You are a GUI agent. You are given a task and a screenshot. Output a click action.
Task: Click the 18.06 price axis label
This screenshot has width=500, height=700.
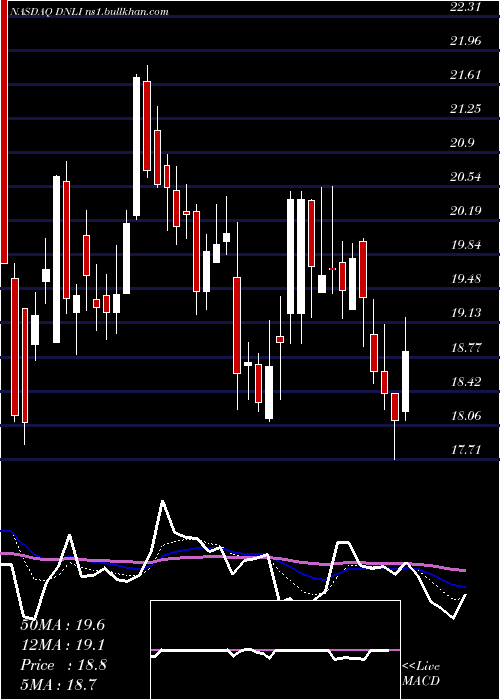tap(466, 416)
